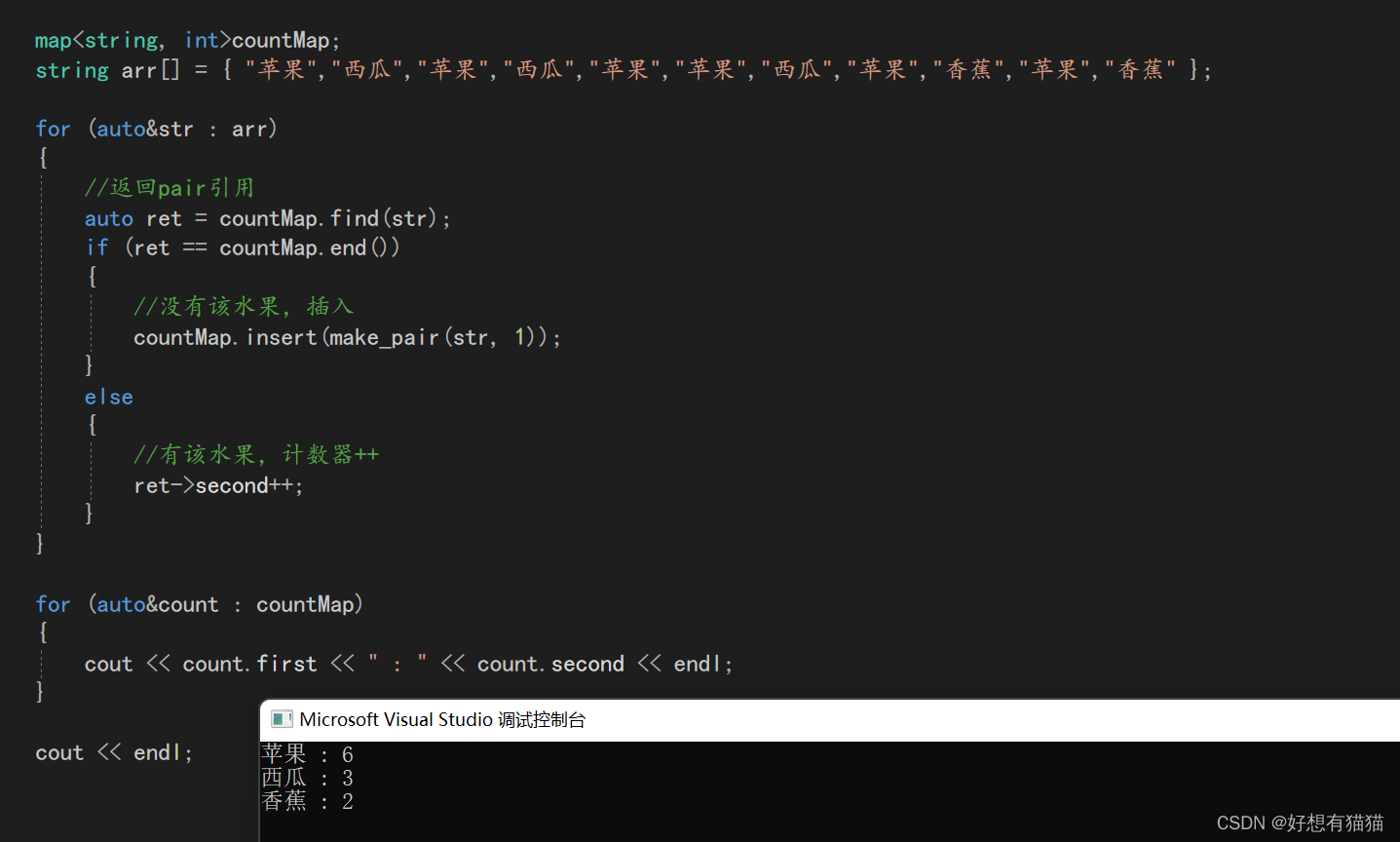Click the line 'for (auto&str : arr)'
1400x842 pixels.
(157, 129)
